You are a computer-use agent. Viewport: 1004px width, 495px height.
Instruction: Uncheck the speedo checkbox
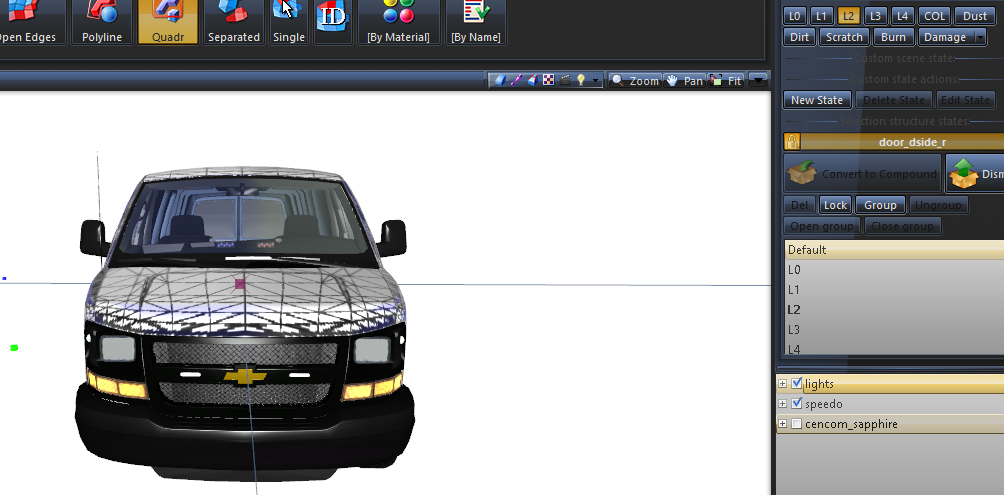click(x=797, y=403)
